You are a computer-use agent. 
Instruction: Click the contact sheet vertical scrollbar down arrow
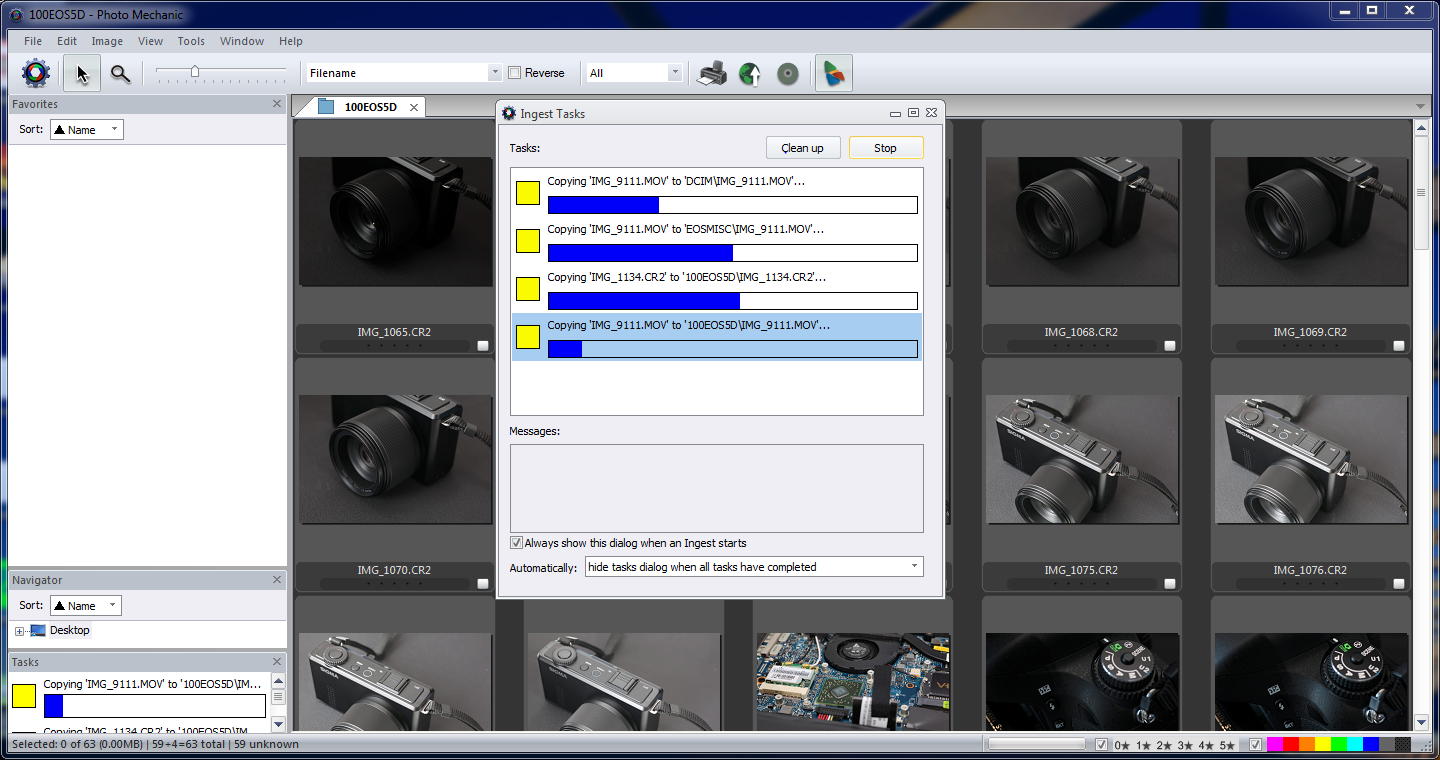pos(1422,722)
